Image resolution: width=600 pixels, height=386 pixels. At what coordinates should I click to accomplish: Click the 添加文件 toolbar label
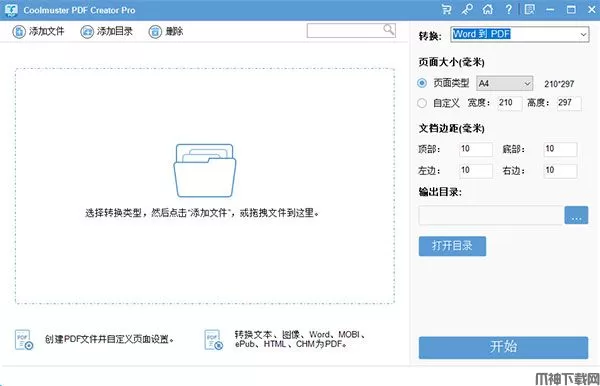point(47,31)
